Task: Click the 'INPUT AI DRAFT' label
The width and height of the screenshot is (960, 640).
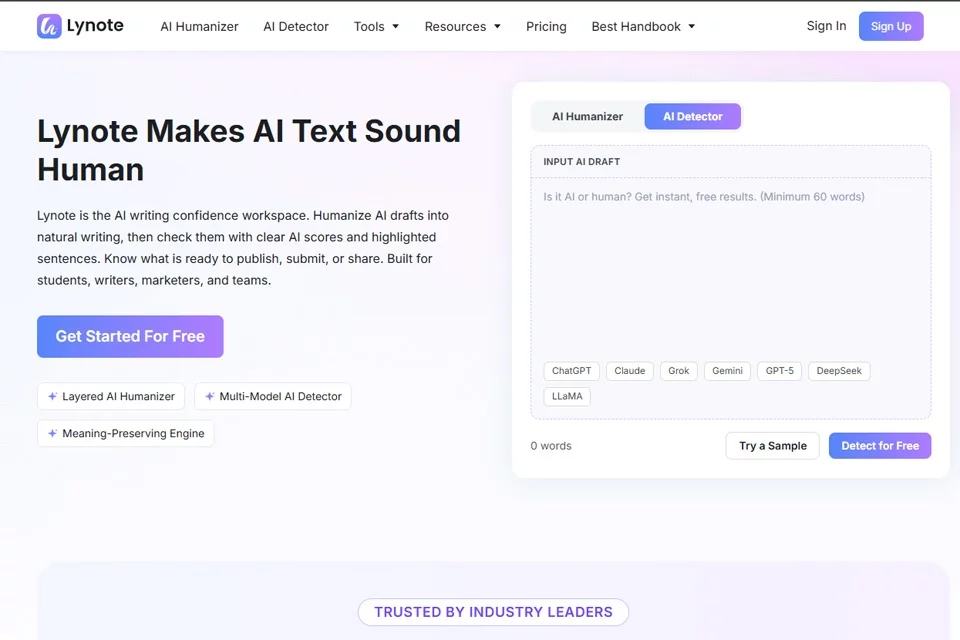Action: pos(581,162)
